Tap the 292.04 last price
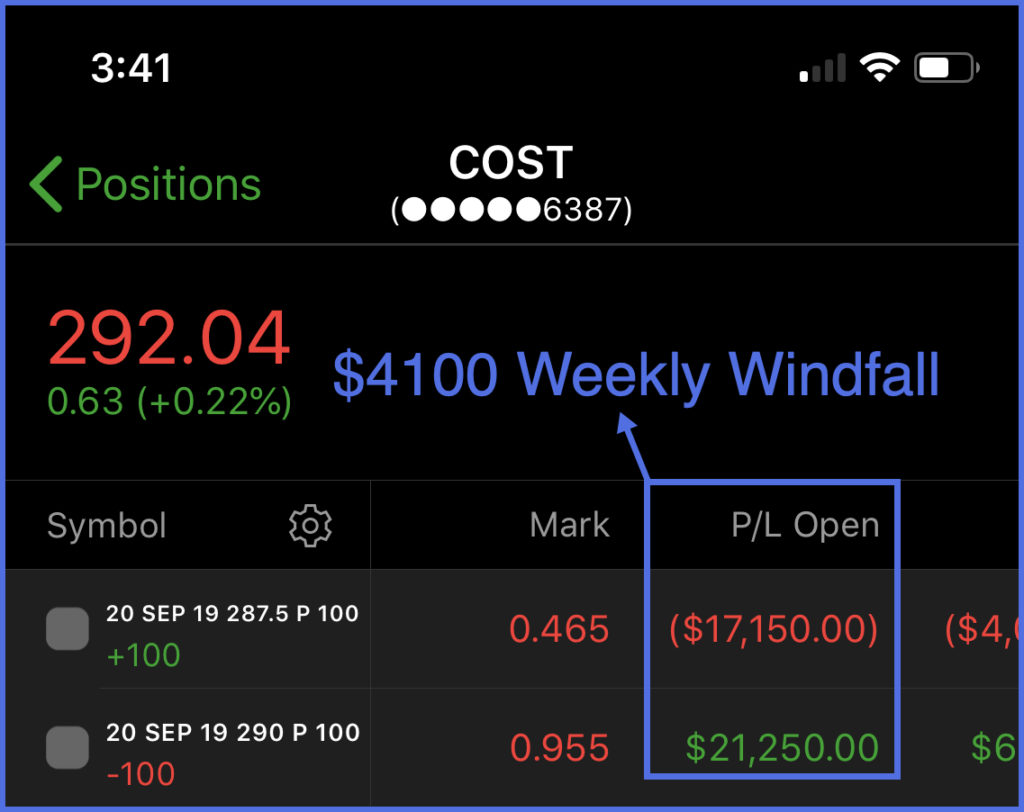This screenshot has height=812, width=1024. tap(169, 339)
